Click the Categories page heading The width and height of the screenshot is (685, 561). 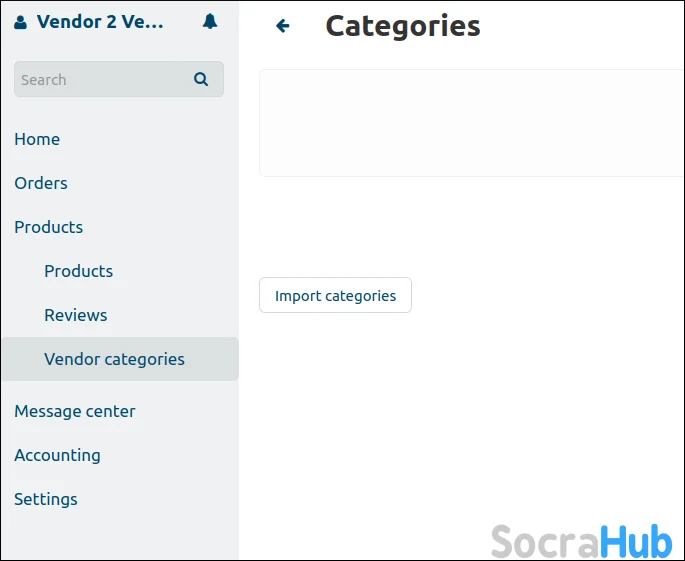402,26
